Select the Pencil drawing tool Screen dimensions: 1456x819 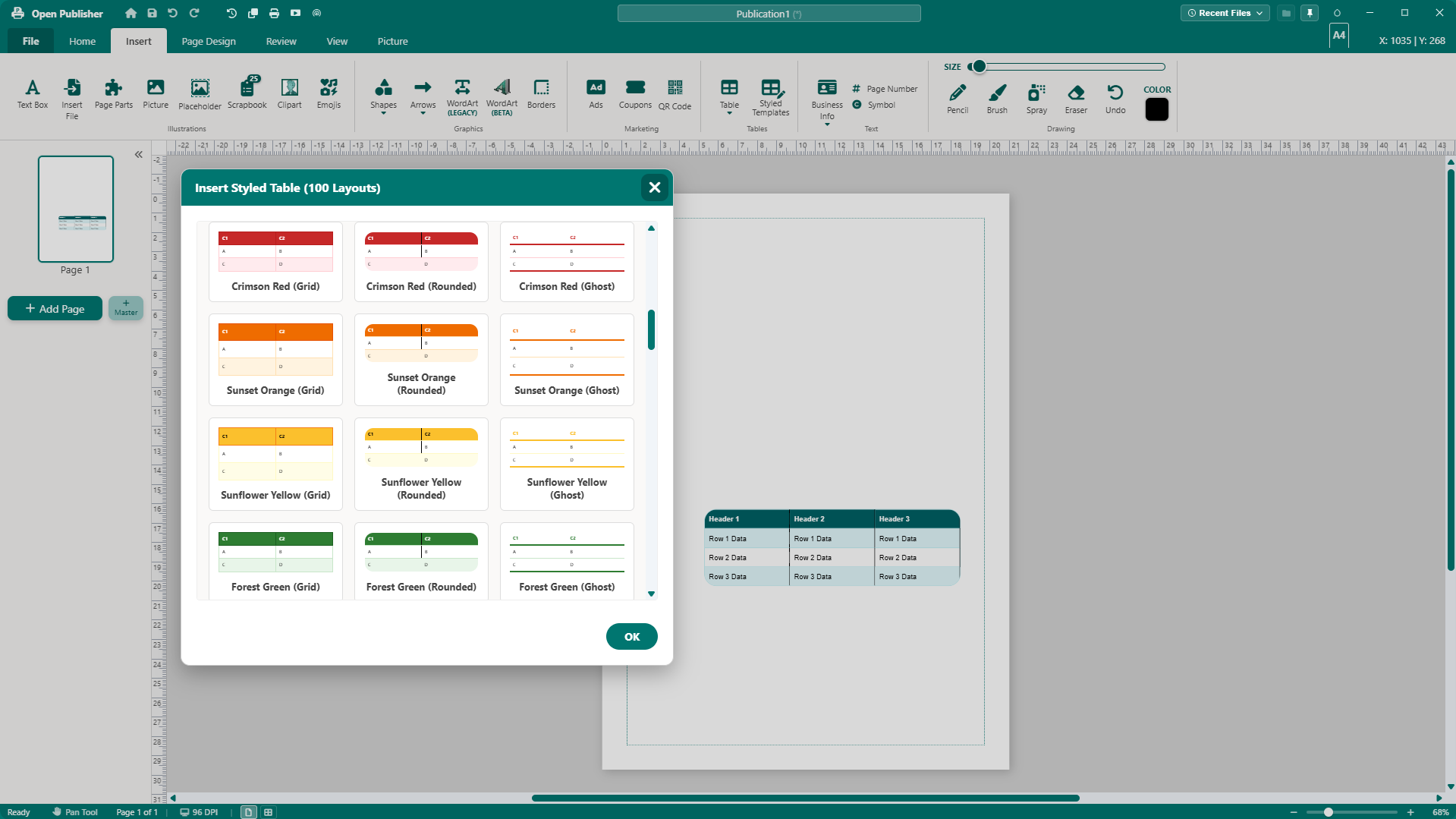pyautogui.click(x=958, y=99)
